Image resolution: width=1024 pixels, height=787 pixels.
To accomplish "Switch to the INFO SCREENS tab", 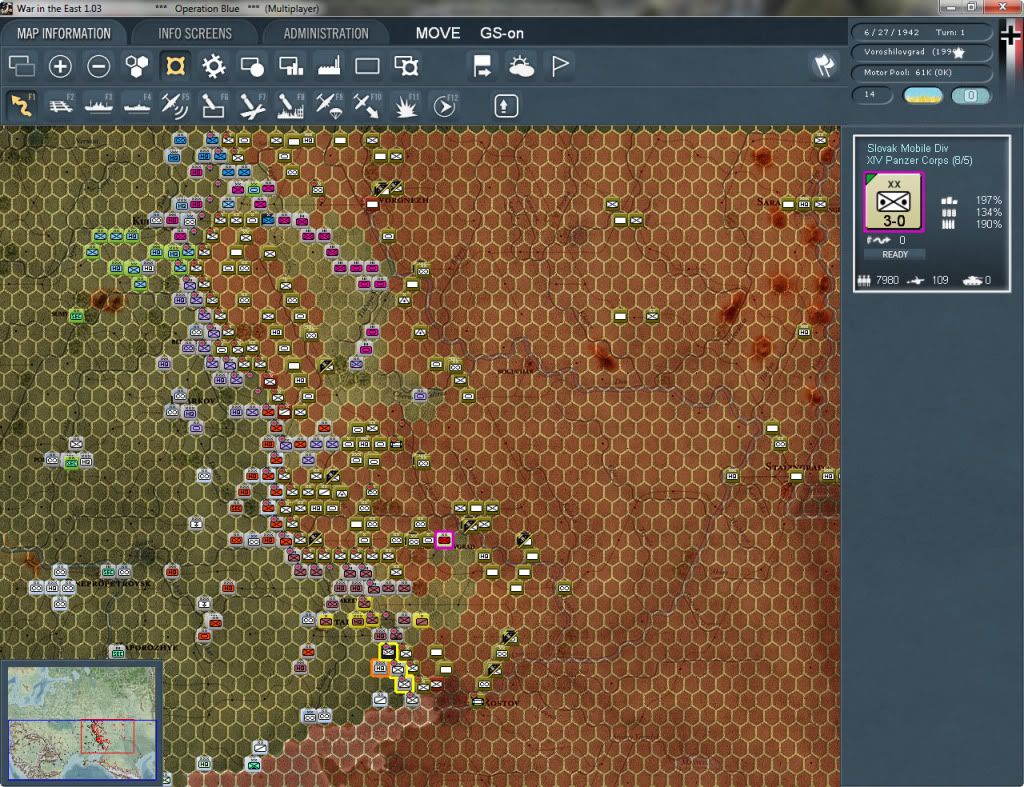I will pos(195,33).
